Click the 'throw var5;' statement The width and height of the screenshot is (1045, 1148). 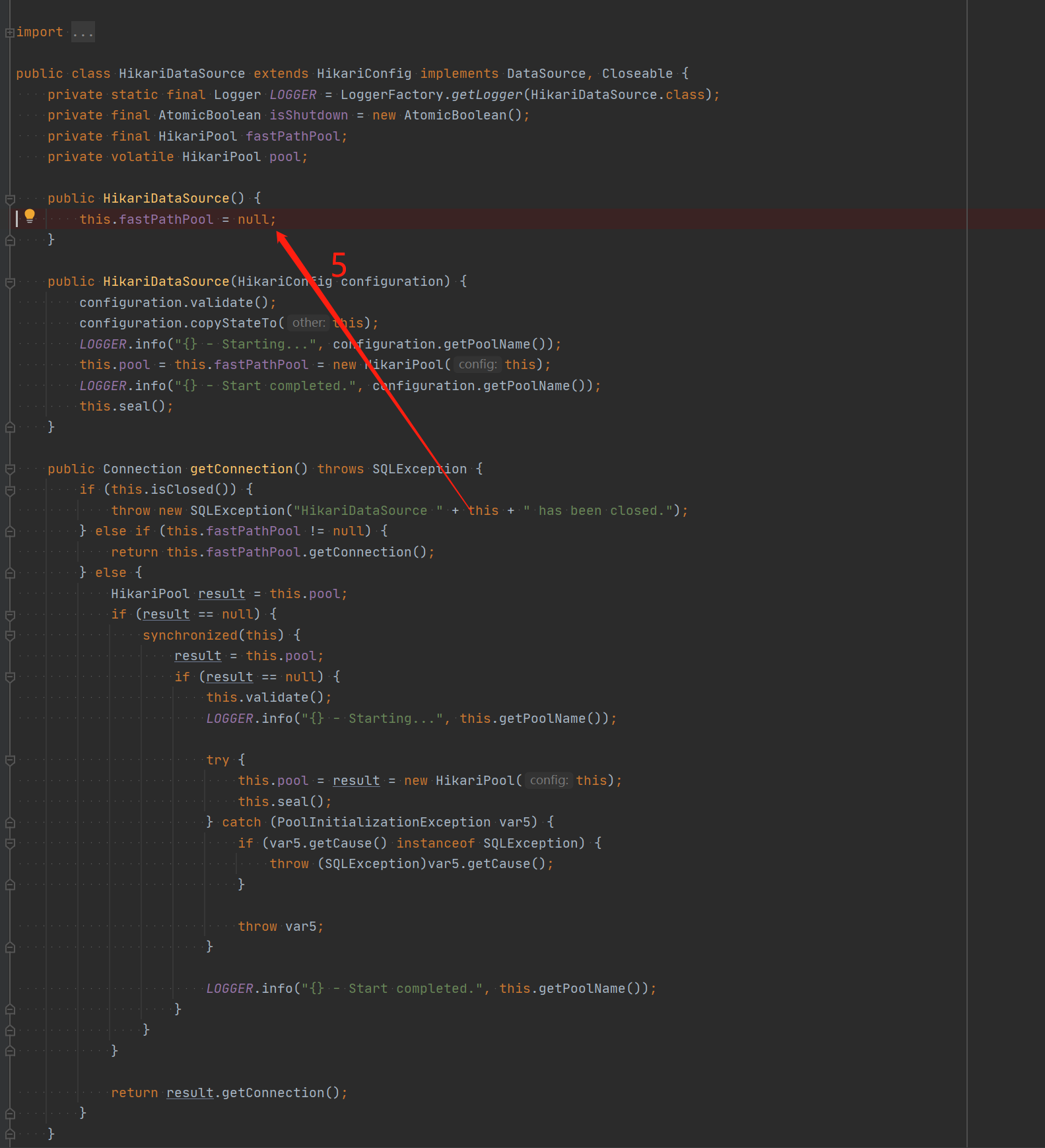pyautogui.click(x=281, y=926)
